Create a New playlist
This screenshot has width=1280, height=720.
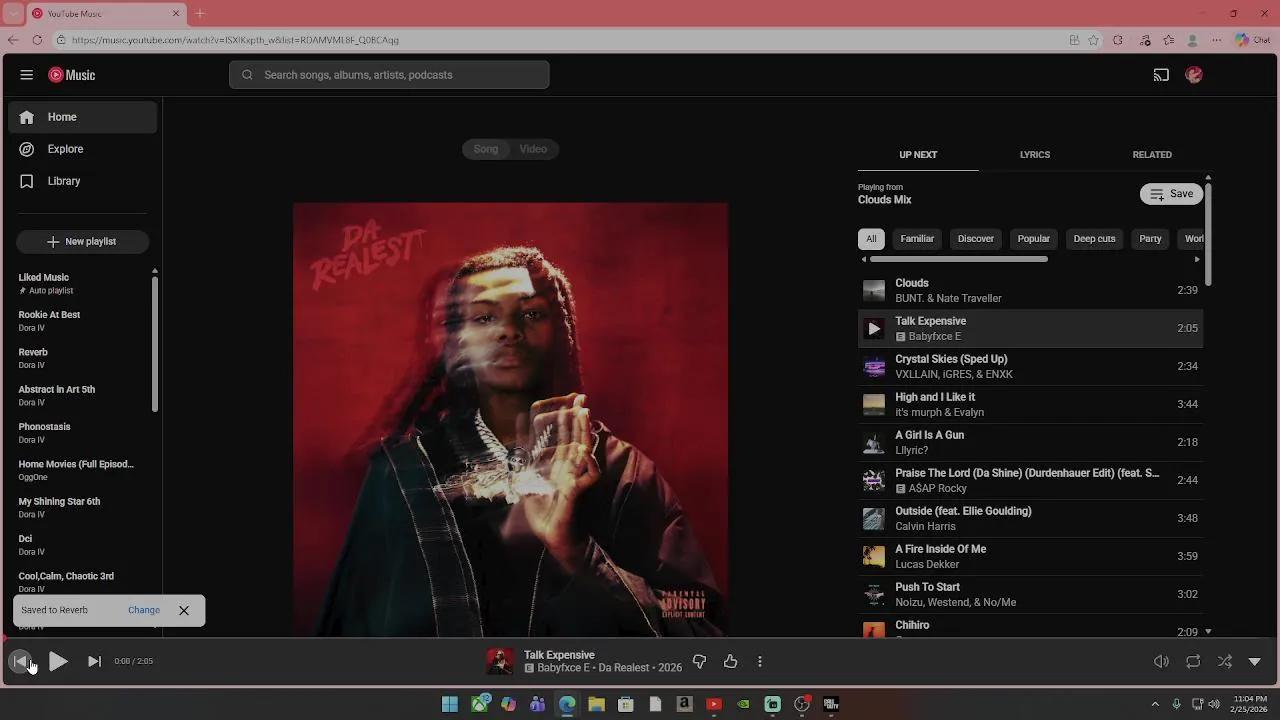pos(82,241)
